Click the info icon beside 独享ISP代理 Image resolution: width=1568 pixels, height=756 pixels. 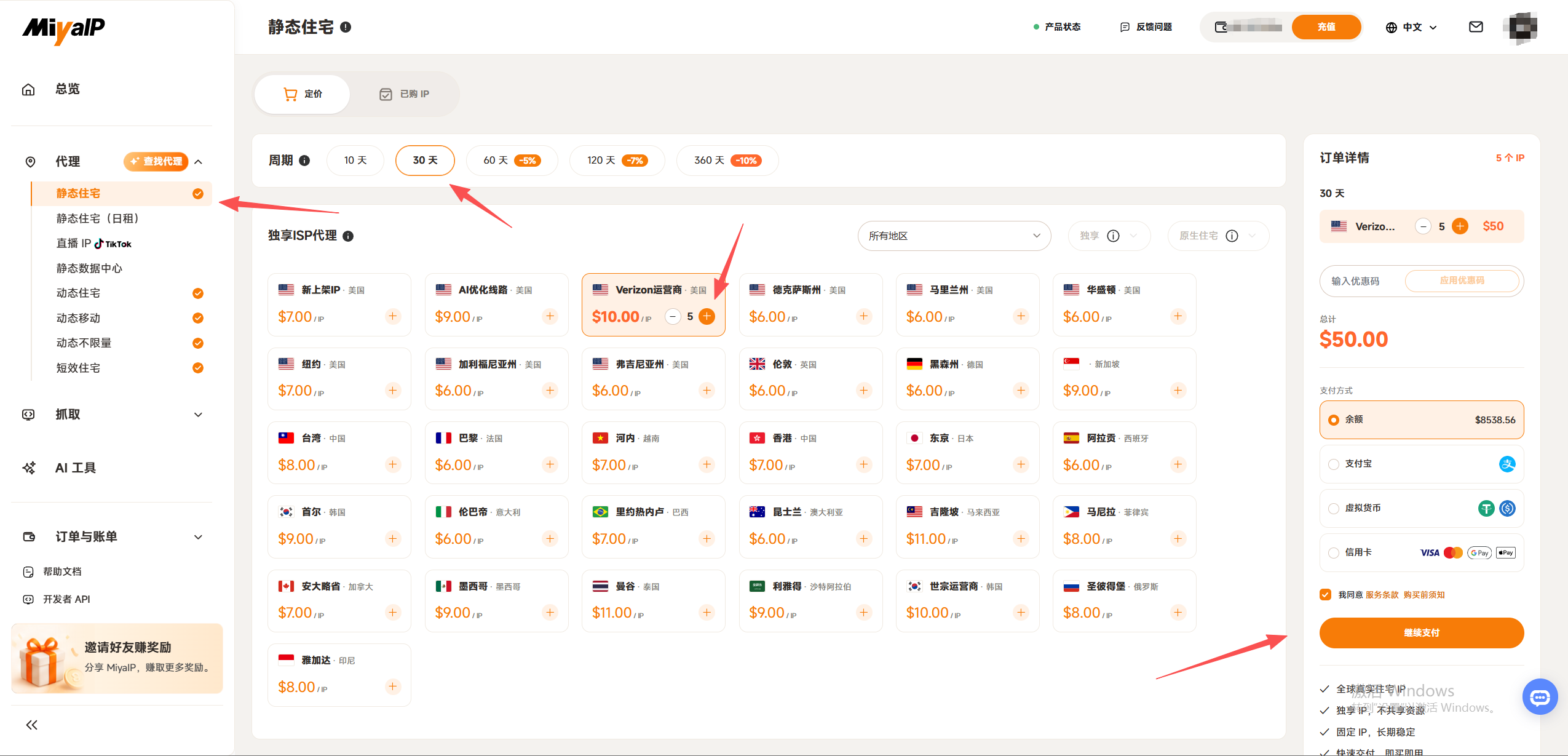coord(348,236)
